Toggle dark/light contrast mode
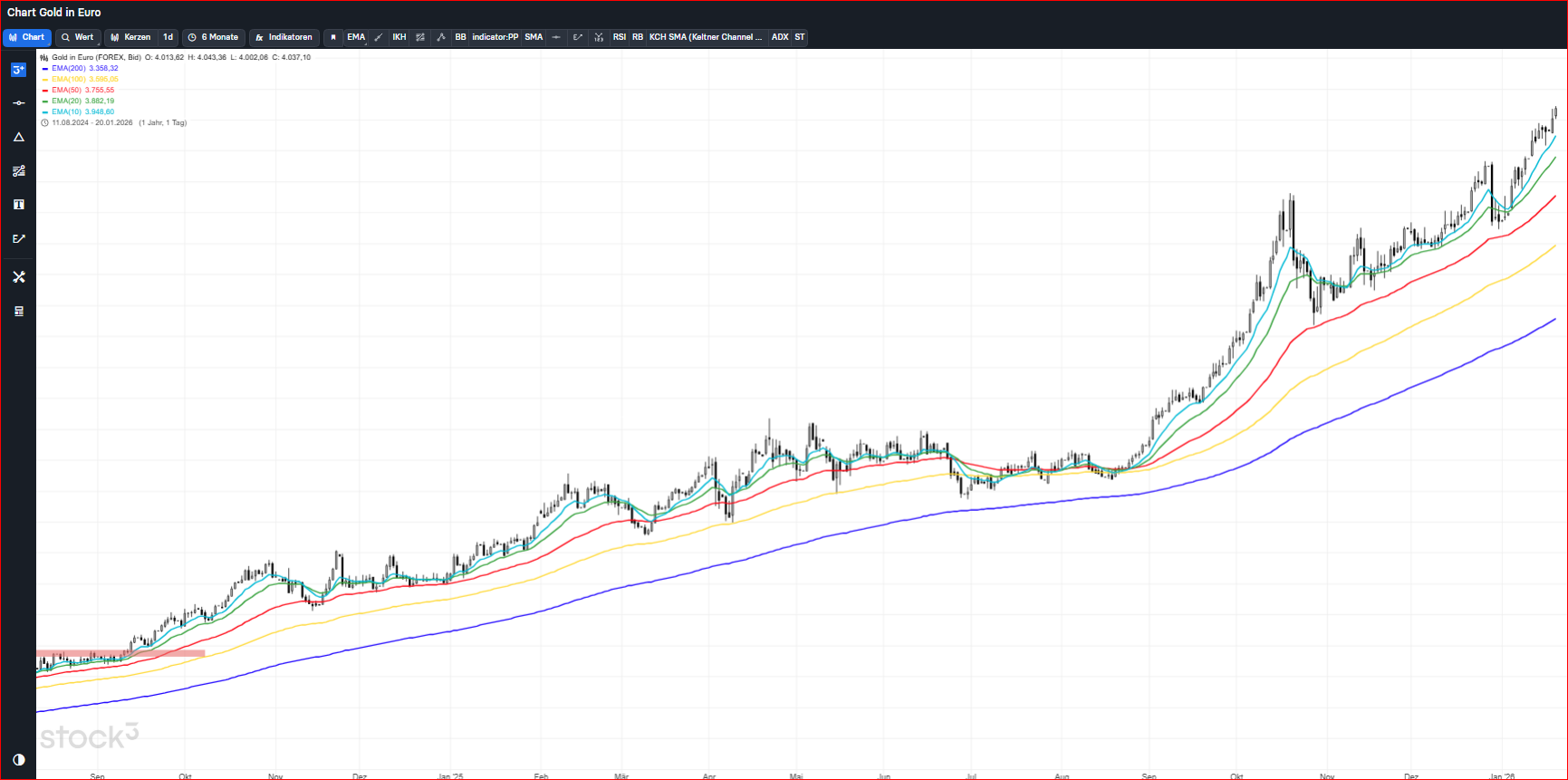This screenshot has width=1568, height=780. point(18,759)
